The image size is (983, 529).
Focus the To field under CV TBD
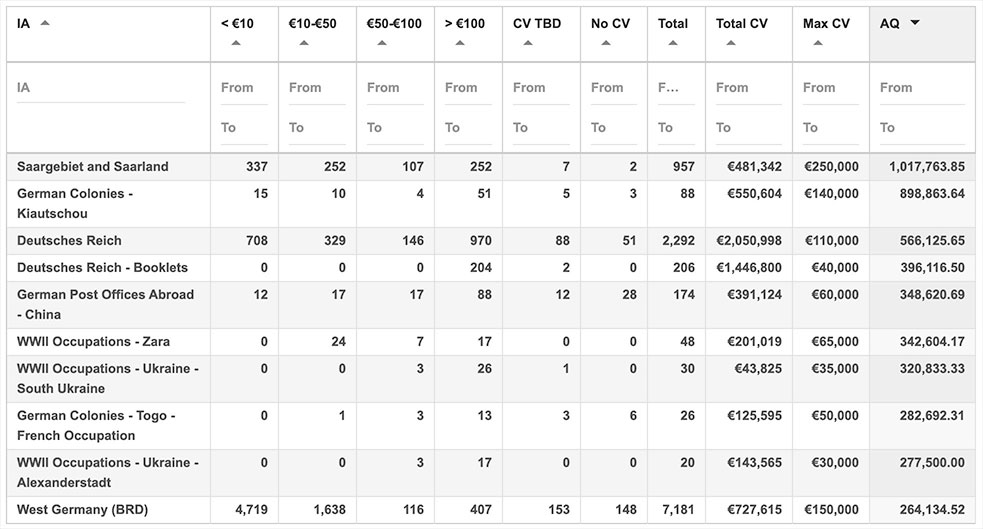tap(540, 128)
